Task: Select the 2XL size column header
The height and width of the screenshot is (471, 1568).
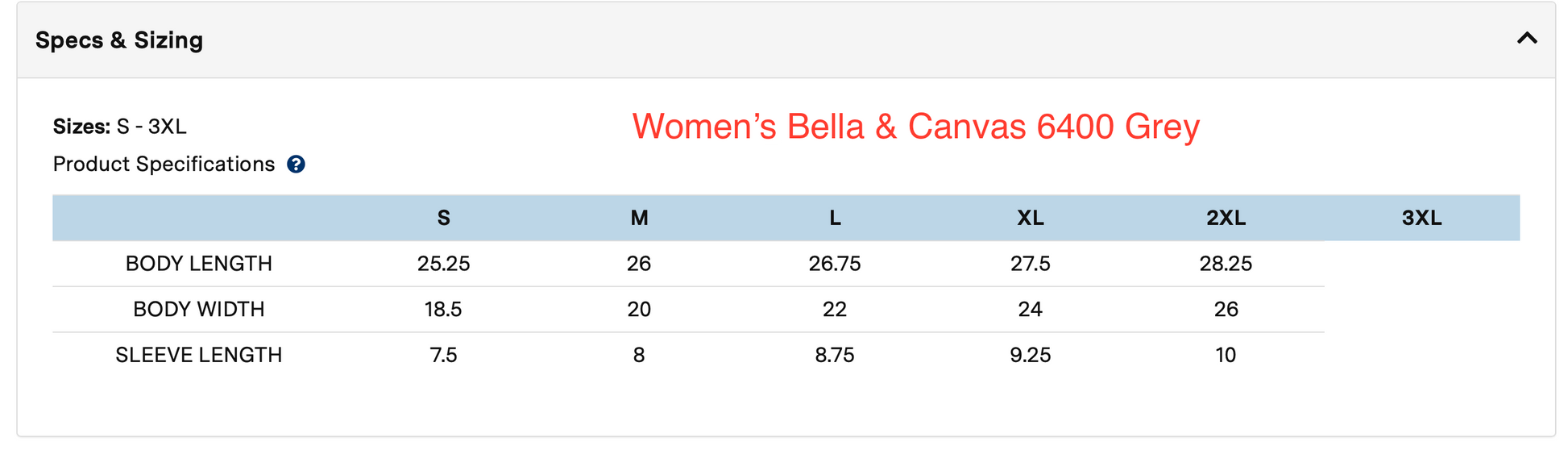Action: pyautogui.click(x=1226, y=218)
